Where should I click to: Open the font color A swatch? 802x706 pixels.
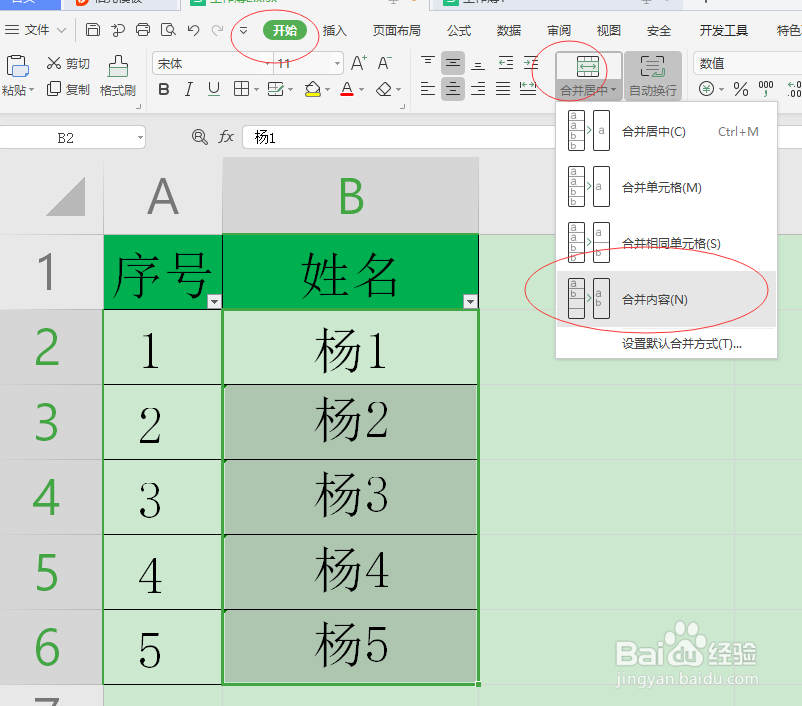(345, 89)
